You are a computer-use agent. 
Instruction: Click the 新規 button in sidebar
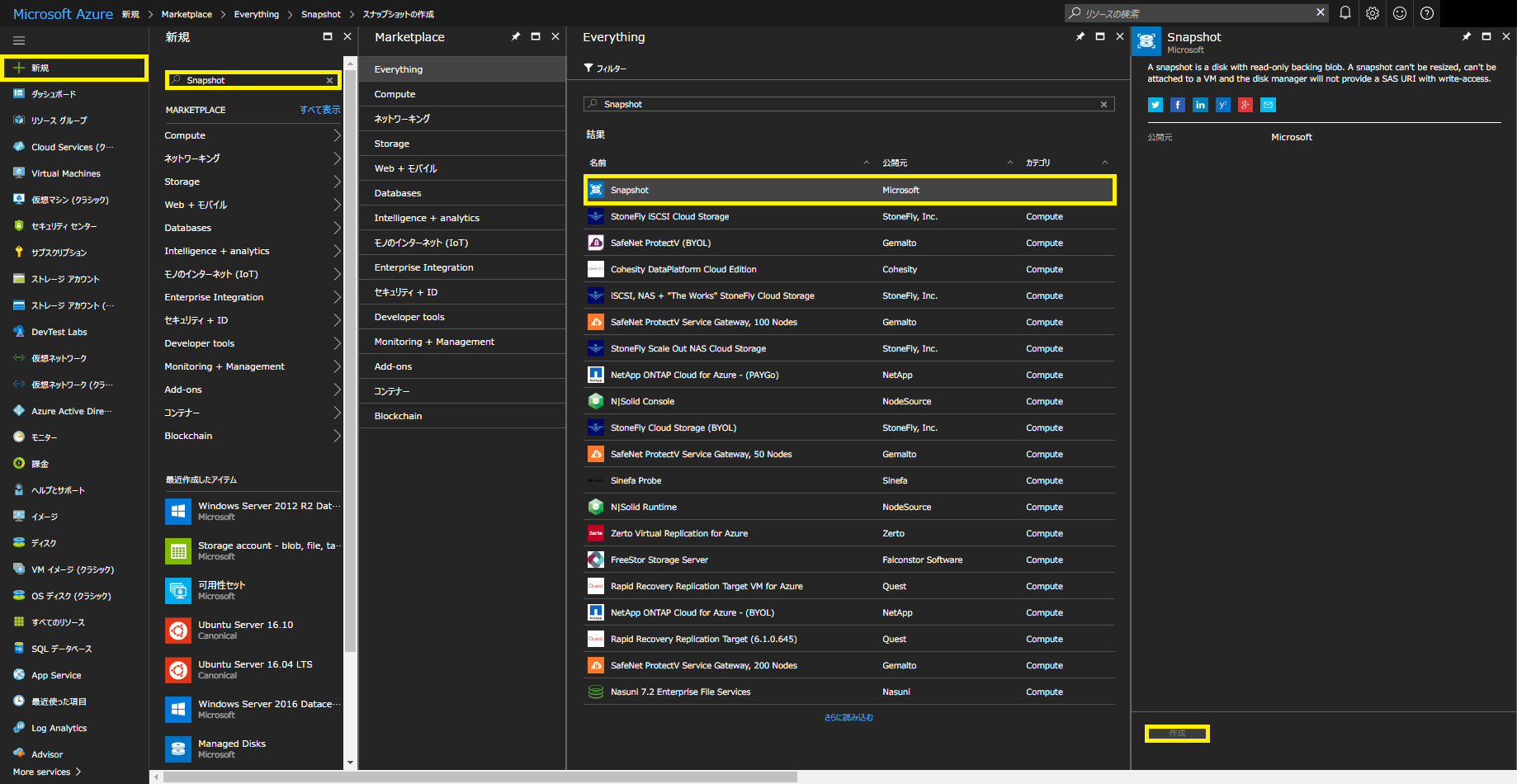point(74,68)
